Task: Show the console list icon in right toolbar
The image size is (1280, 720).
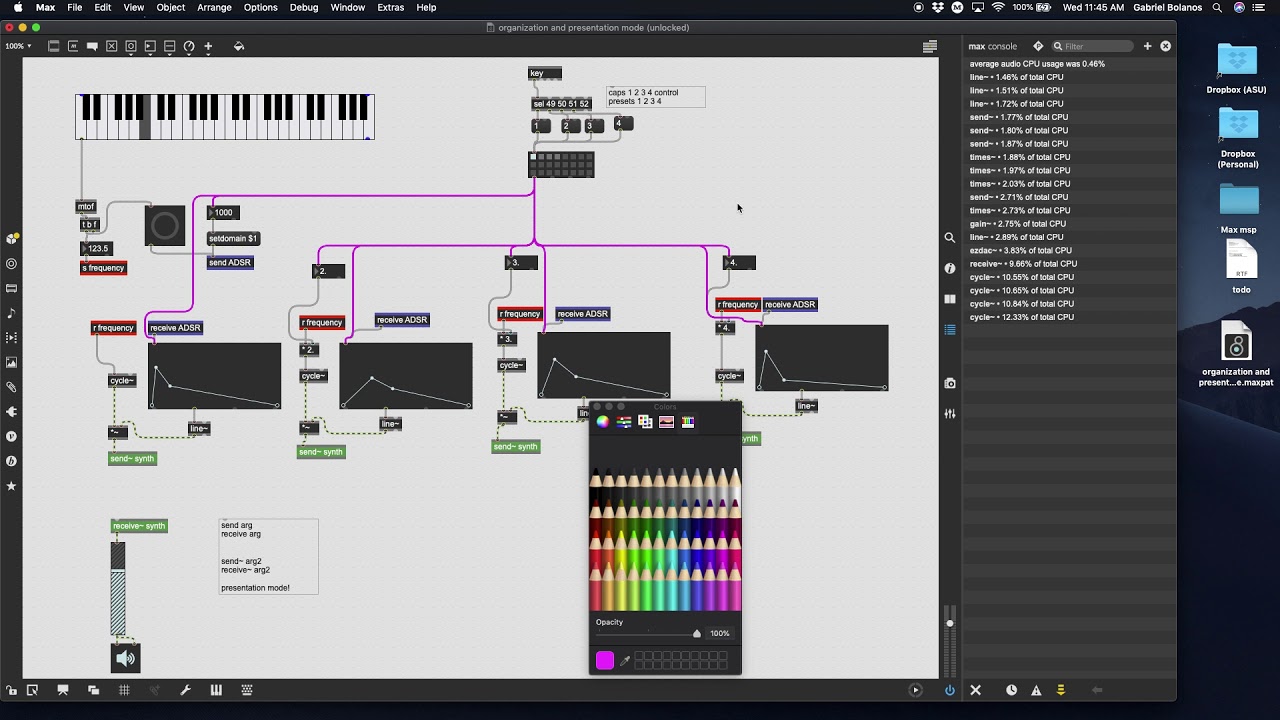Action: 950,329
